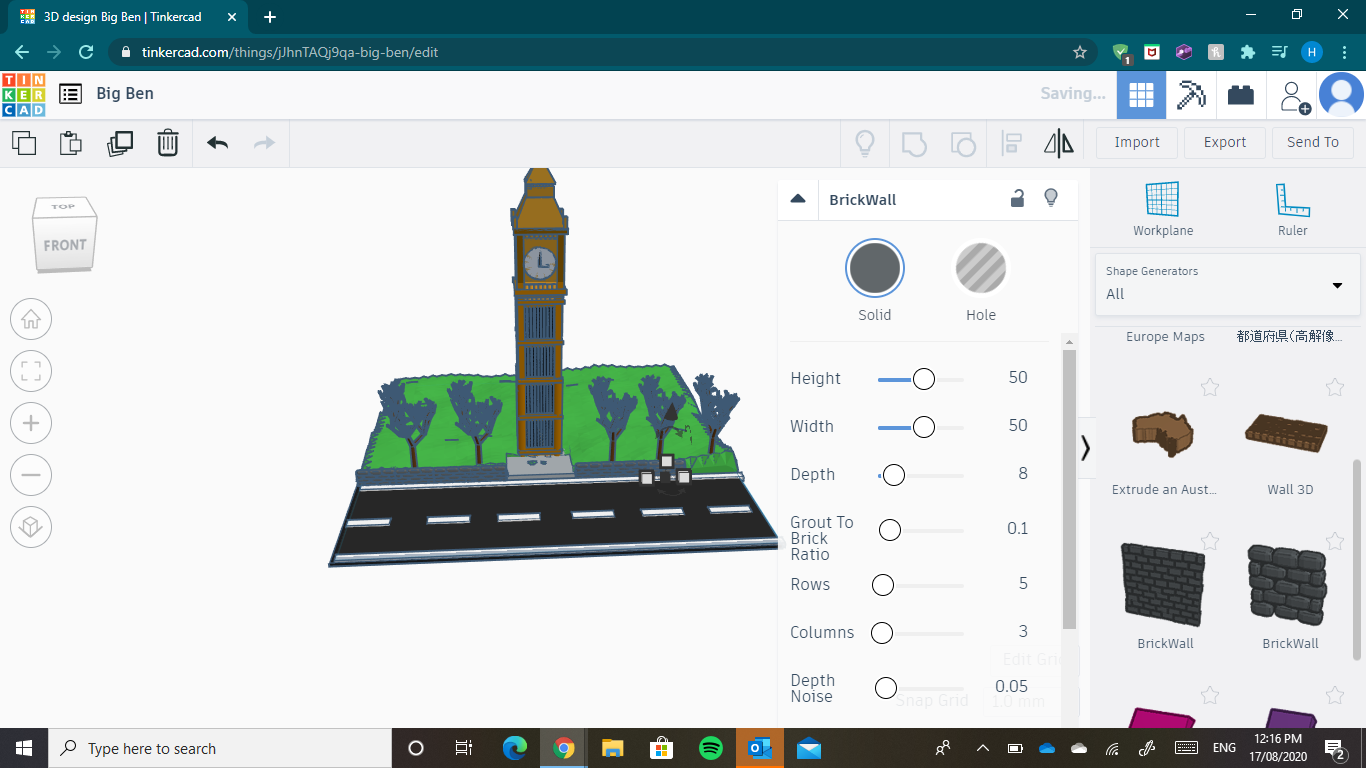This screenshot has height=768, width=1366.
Task: Click the Mirror tool icon
Action: [1059, 143]
